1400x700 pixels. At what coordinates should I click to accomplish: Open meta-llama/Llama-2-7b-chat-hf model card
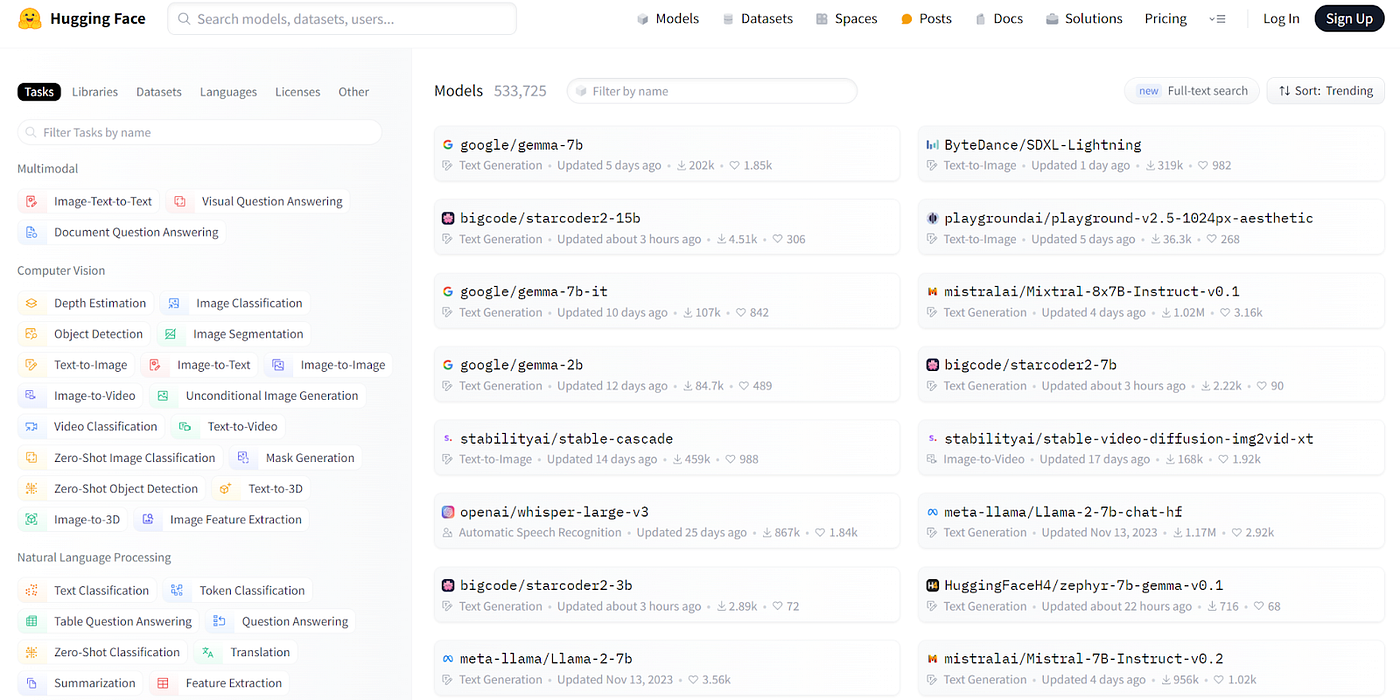point(1151,521)
